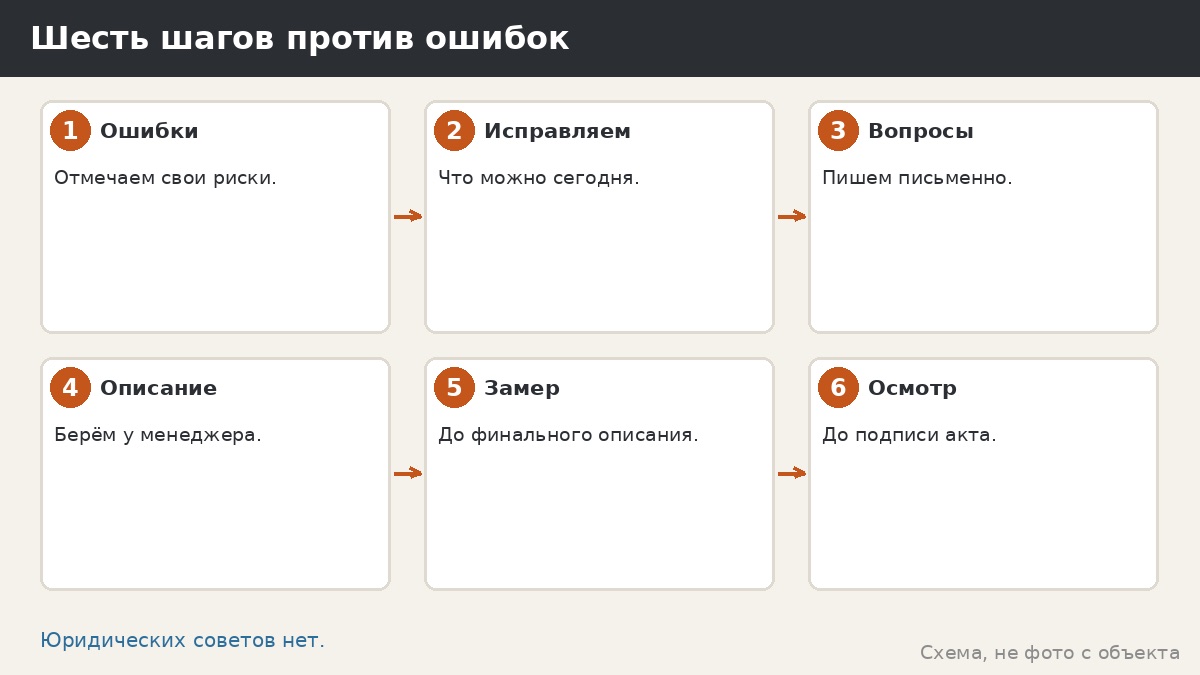Screen dimensions: 1200x675
Task: Click the arrow between Исправляем and Вопросы cards
Action: [792, 216]
